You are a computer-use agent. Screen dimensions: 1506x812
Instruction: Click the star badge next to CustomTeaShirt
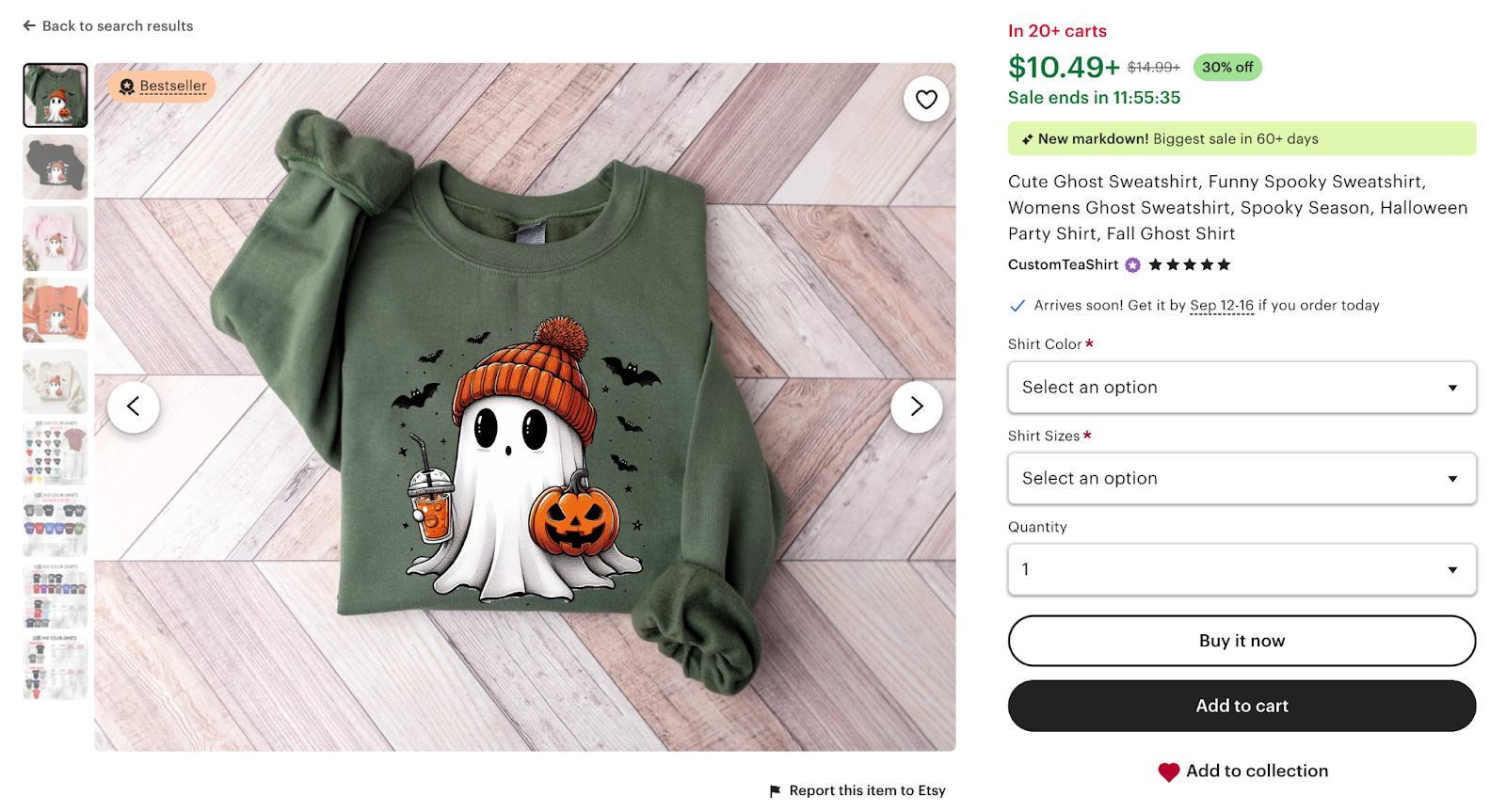1130,264
